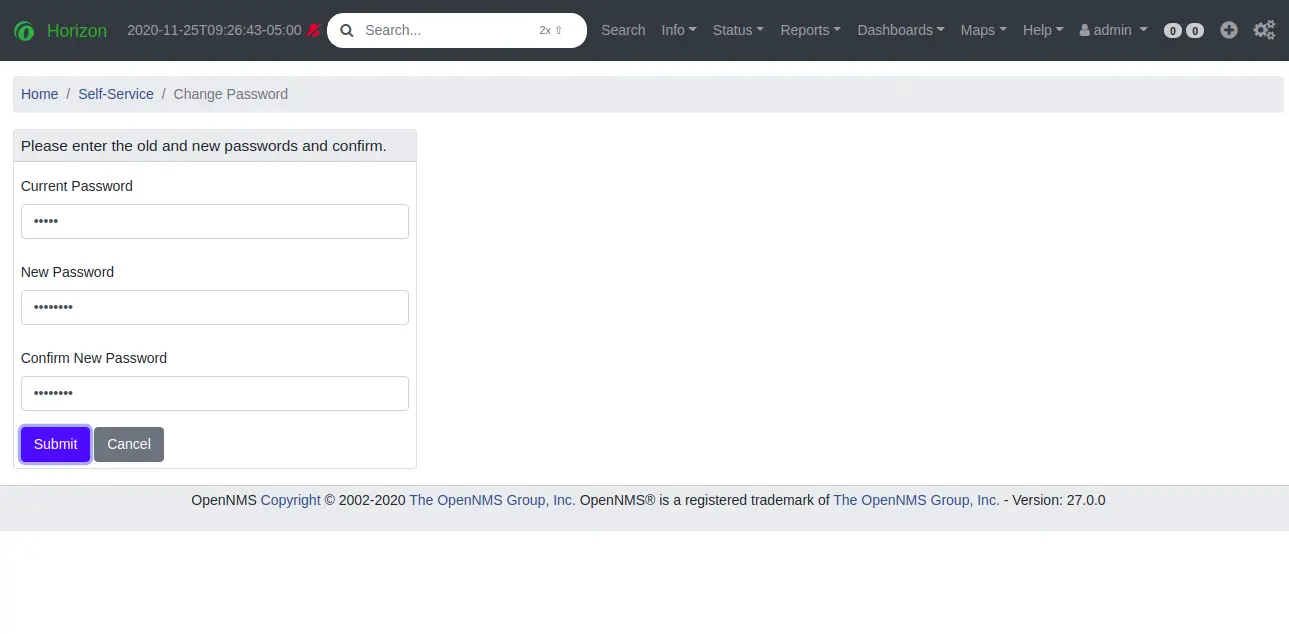The height and width of the screenshot is (634, 1289).
Task: Expand the Status dropdown menu
Action: coord(737,30)
